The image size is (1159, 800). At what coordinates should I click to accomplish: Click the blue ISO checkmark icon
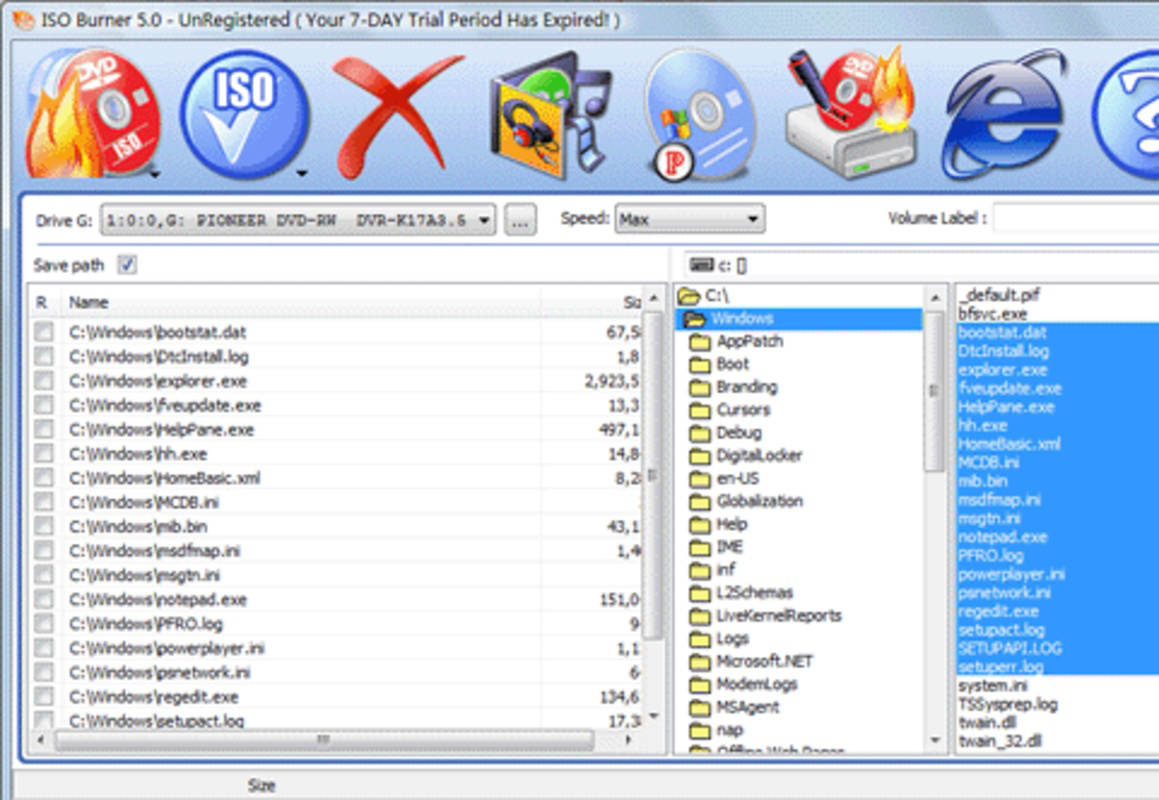click(x=244, y=115)
